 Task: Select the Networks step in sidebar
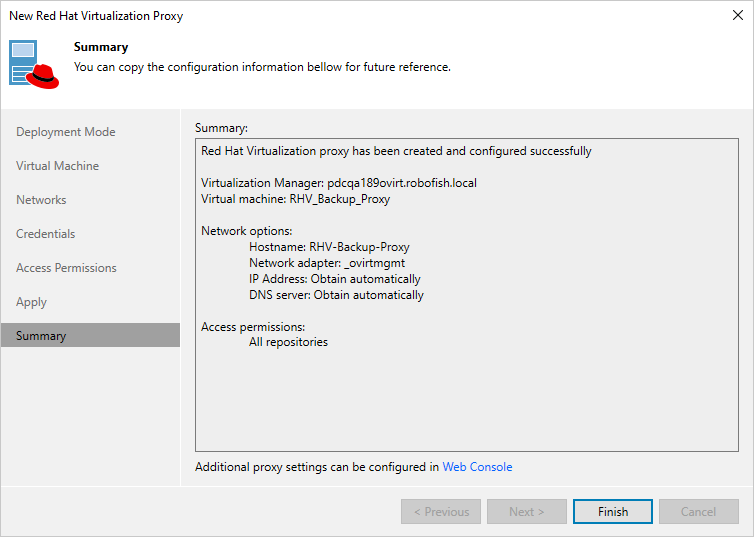(41, 200)
